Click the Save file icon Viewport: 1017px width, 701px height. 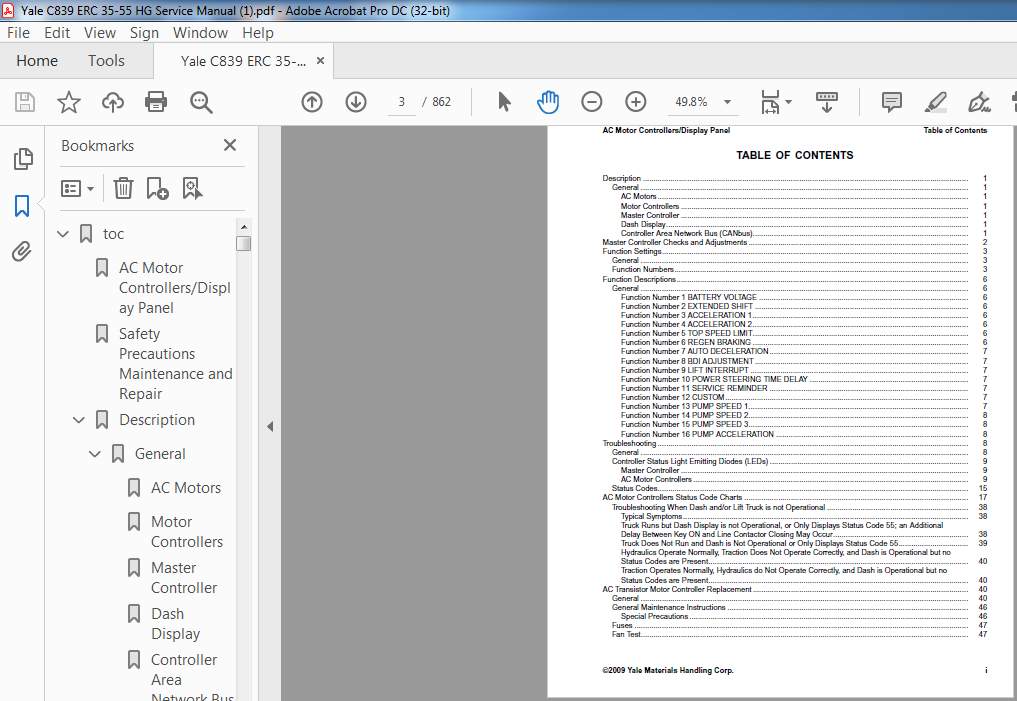tap(25, 102)
